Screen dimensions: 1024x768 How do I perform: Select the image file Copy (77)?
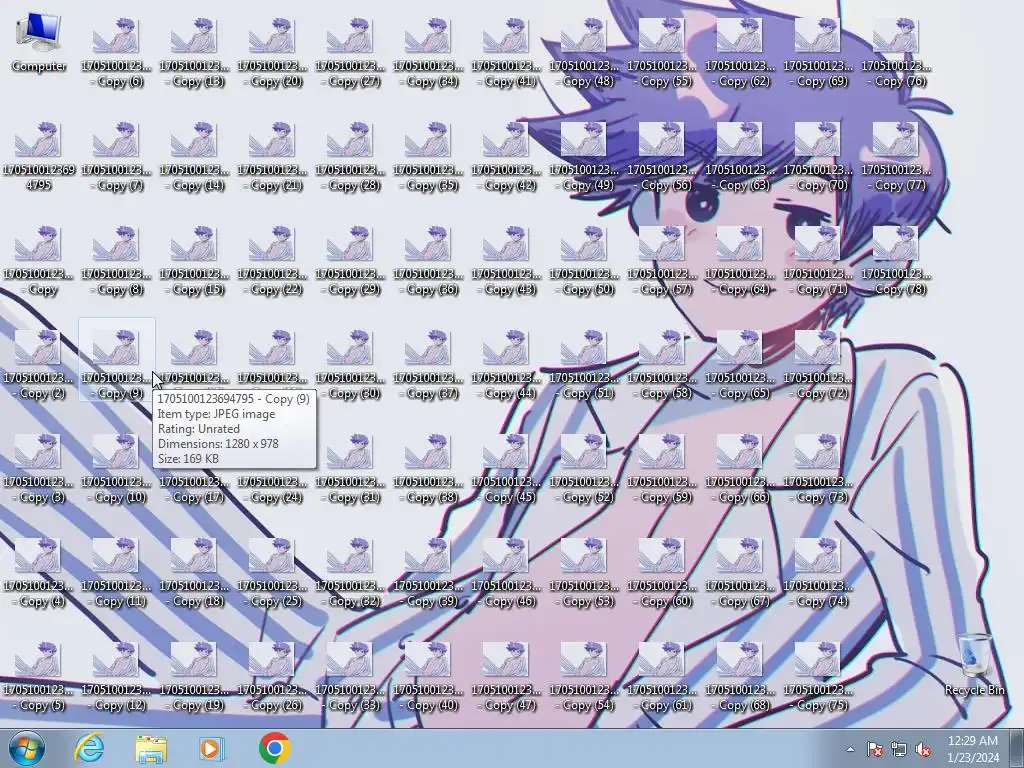[x=896, y=156]
